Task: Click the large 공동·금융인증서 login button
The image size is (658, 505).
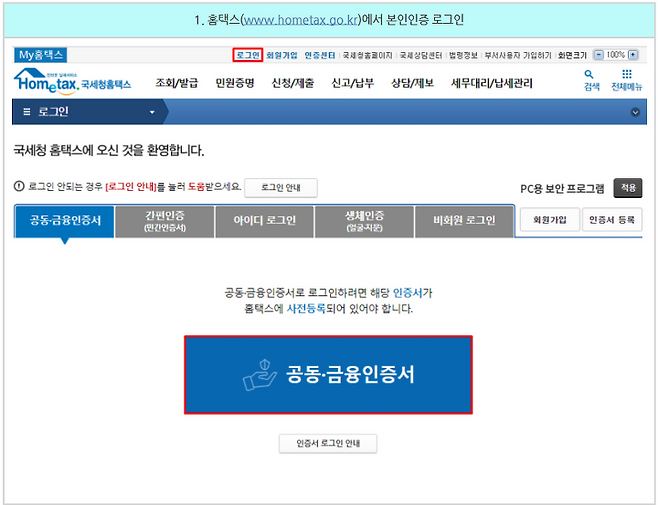Action: pyautogui.click(x=329, y=375)
